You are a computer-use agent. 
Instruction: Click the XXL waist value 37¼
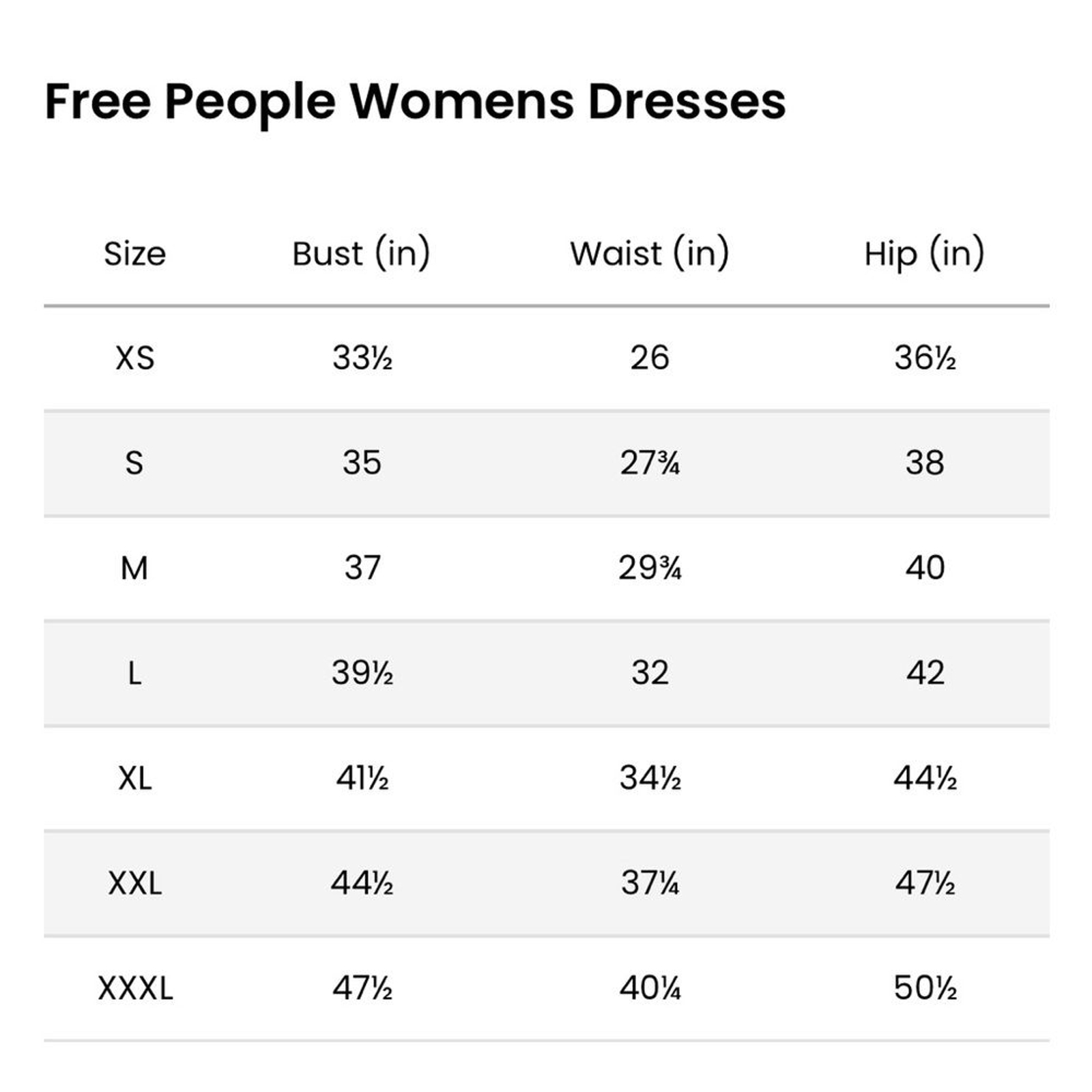point(649,884)
